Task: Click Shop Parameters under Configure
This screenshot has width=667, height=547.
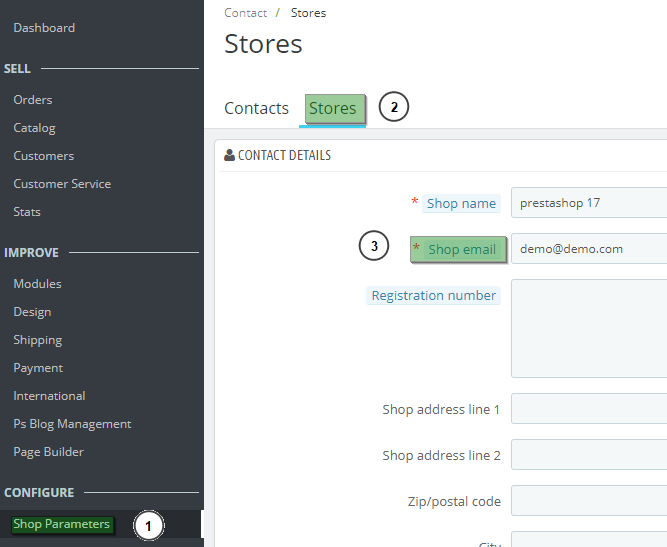Action: click(61, 524)
